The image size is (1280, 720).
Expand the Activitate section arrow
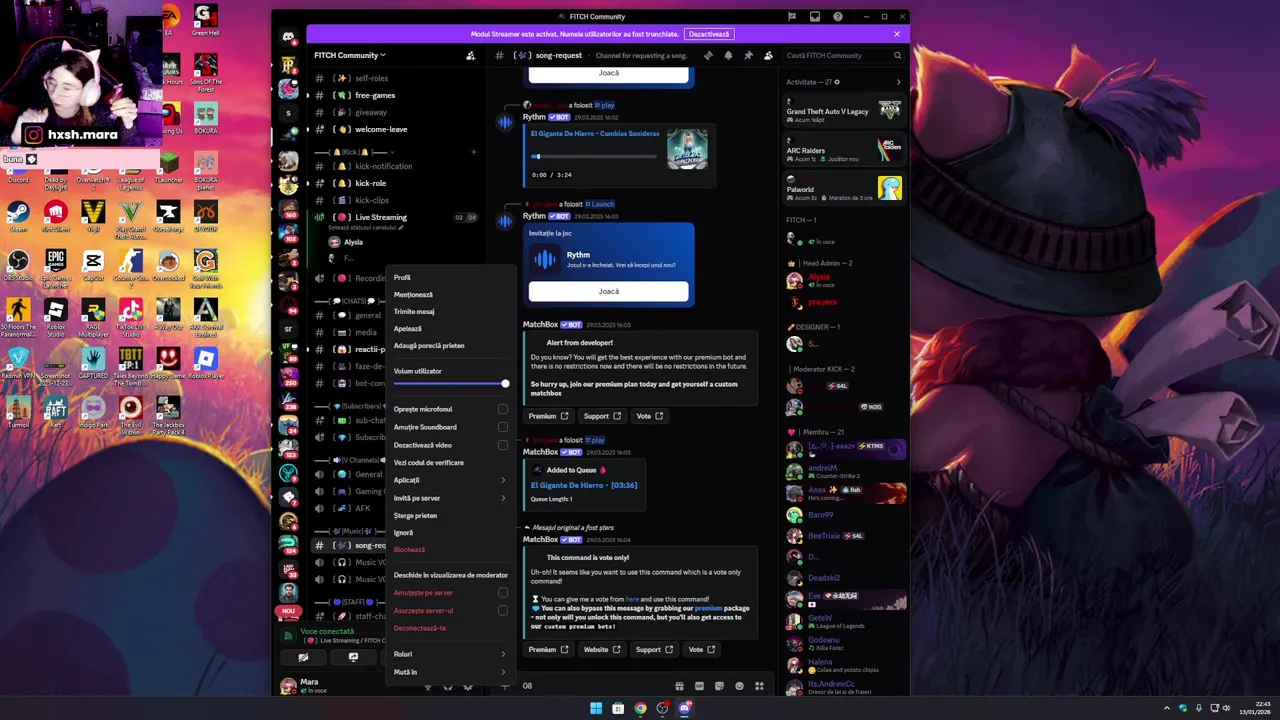(x=897, y=82)
